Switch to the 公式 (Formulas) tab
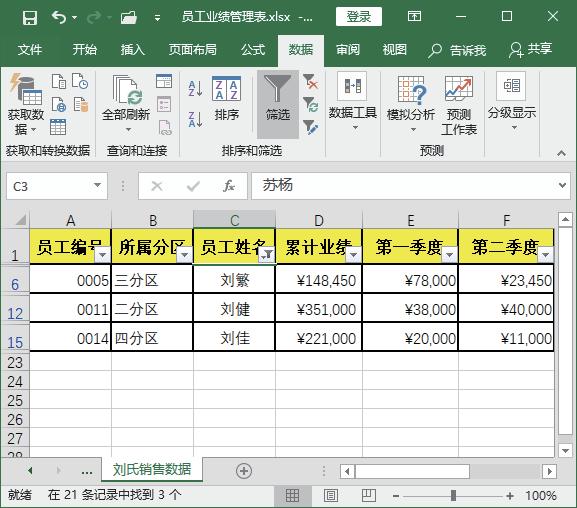The height and width of the screenshot is (508, 577). [x=253, y=49]
